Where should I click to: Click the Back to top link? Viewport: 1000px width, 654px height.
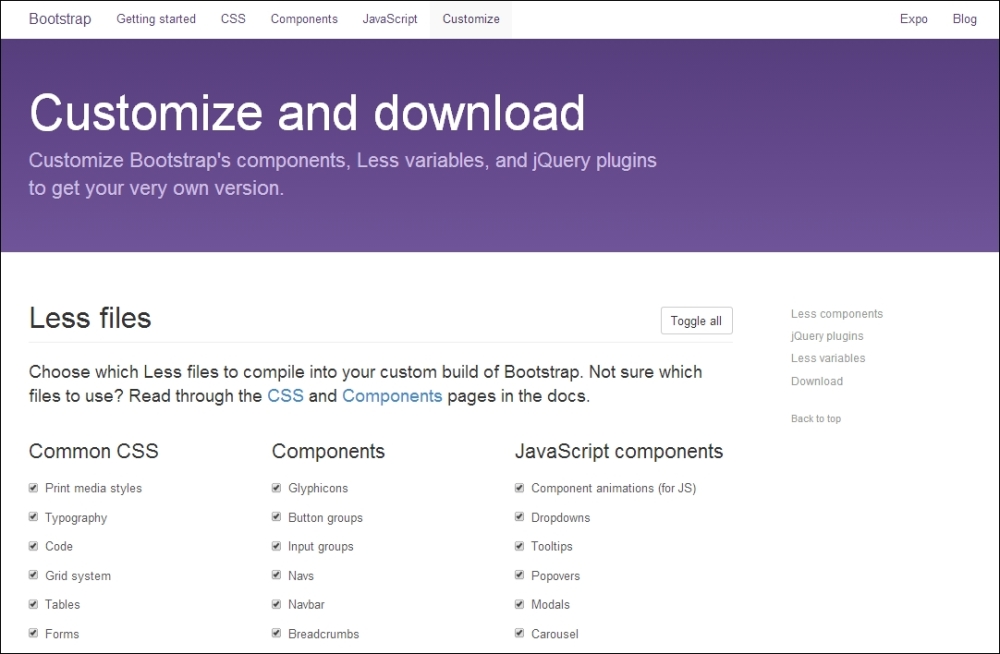[816, 419]
